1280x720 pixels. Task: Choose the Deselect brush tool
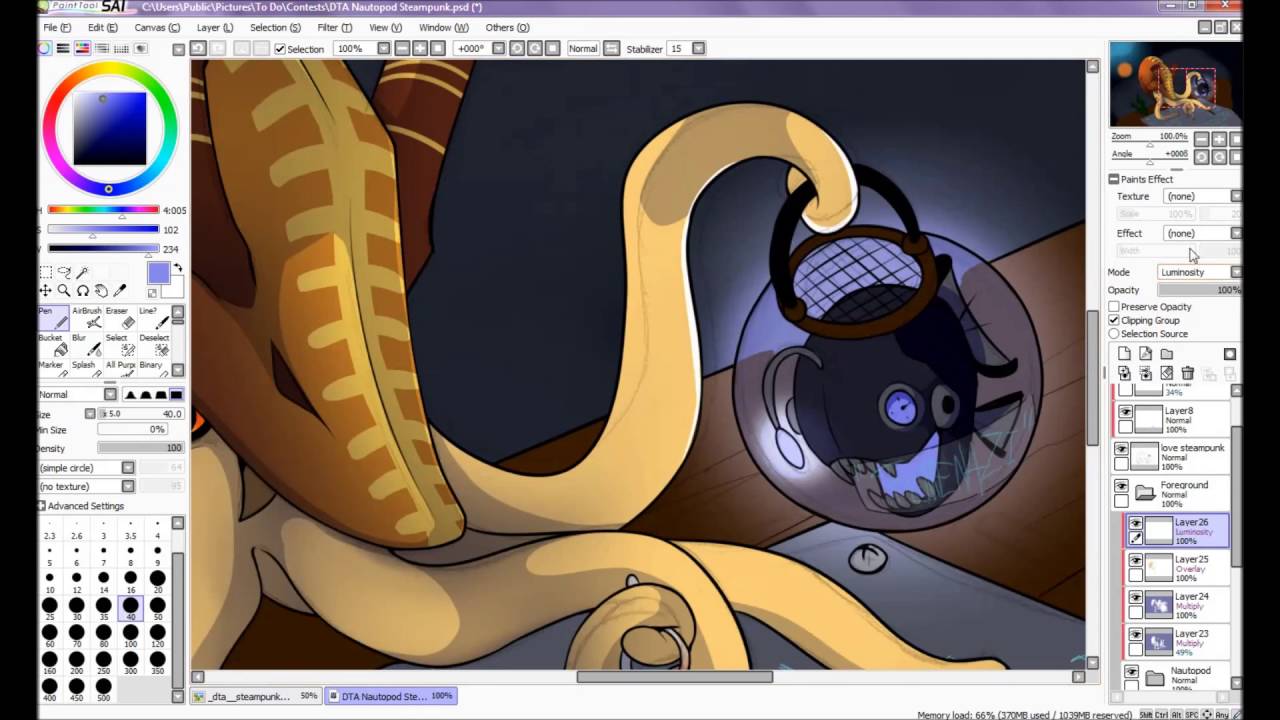pos(153,344)
